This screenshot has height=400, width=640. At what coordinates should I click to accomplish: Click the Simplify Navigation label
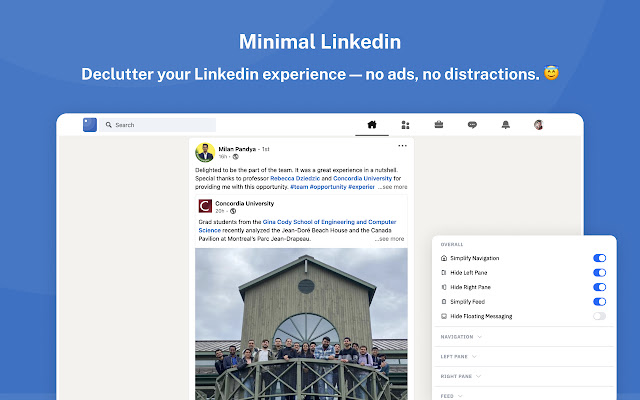(475, 258)
